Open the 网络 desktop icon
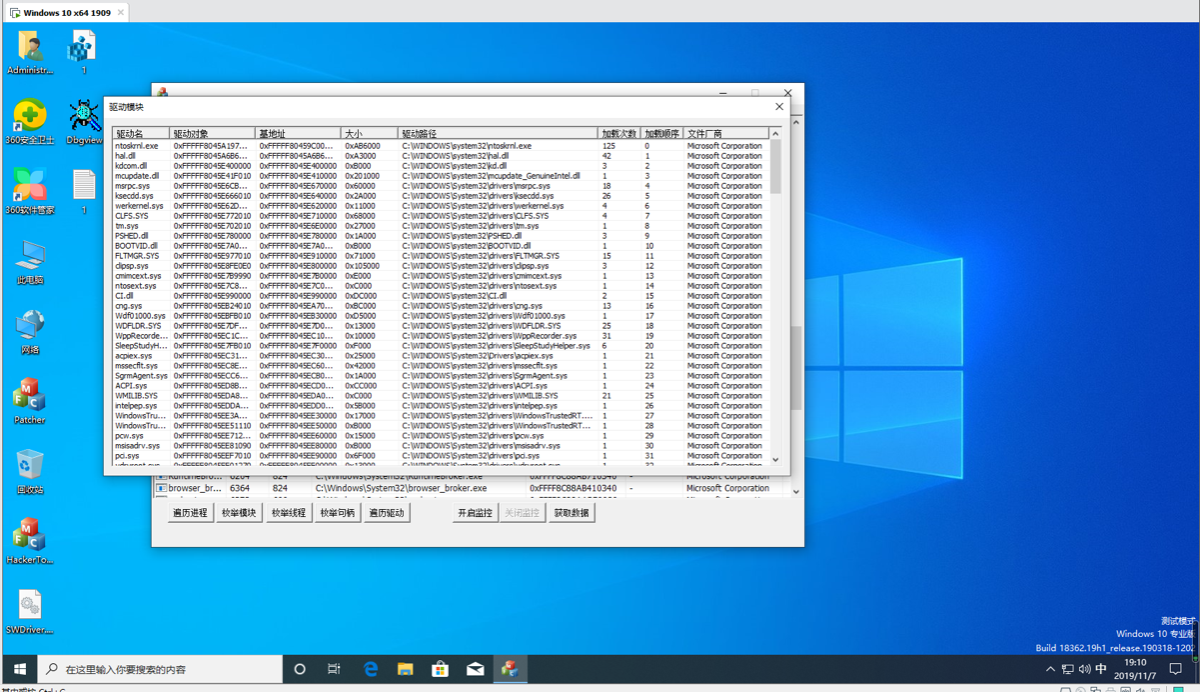 (x=30, y=332)
